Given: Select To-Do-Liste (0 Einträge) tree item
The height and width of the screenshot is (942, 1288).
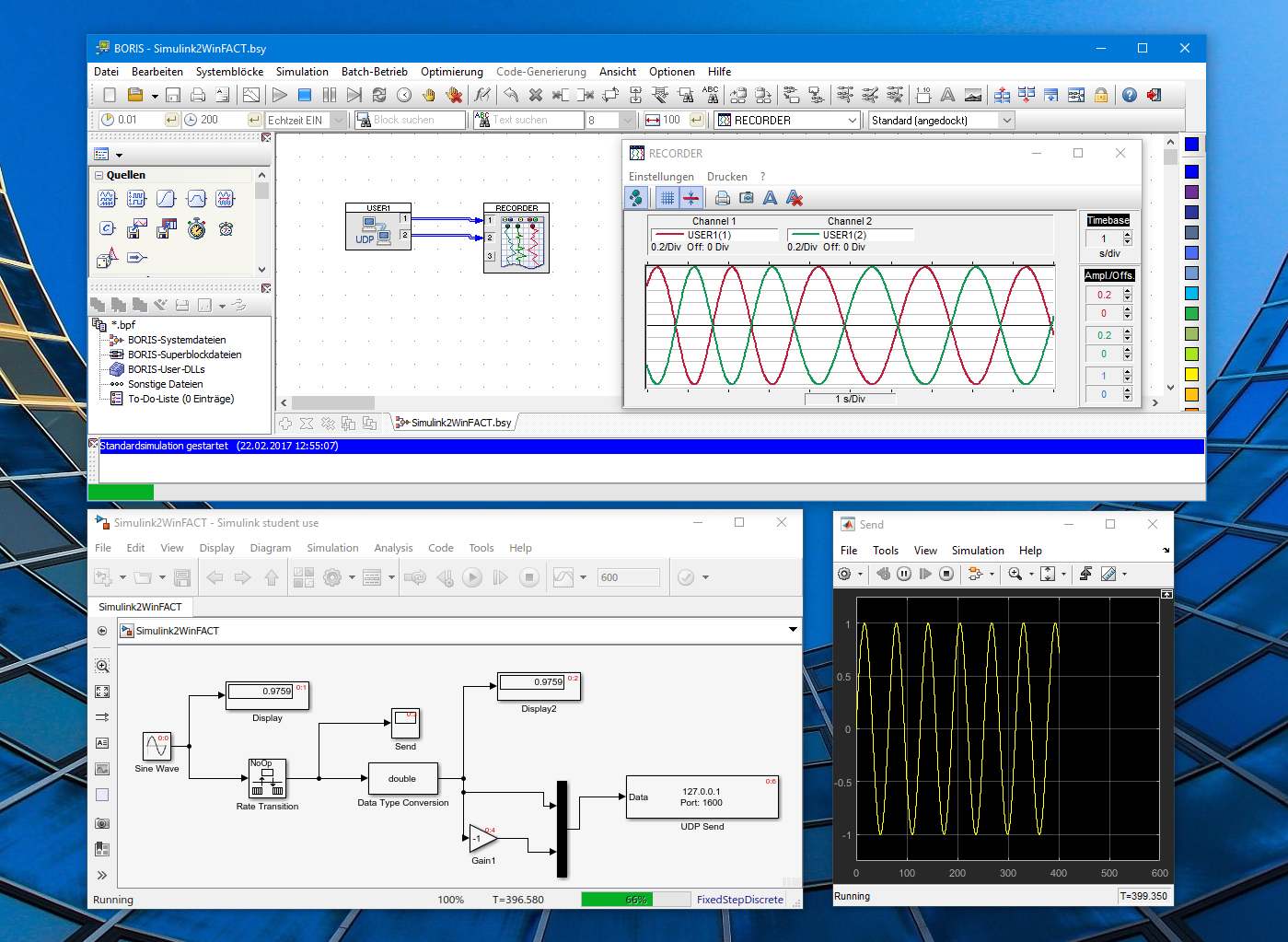Looking at the screenshot, I should pos(180,399).
